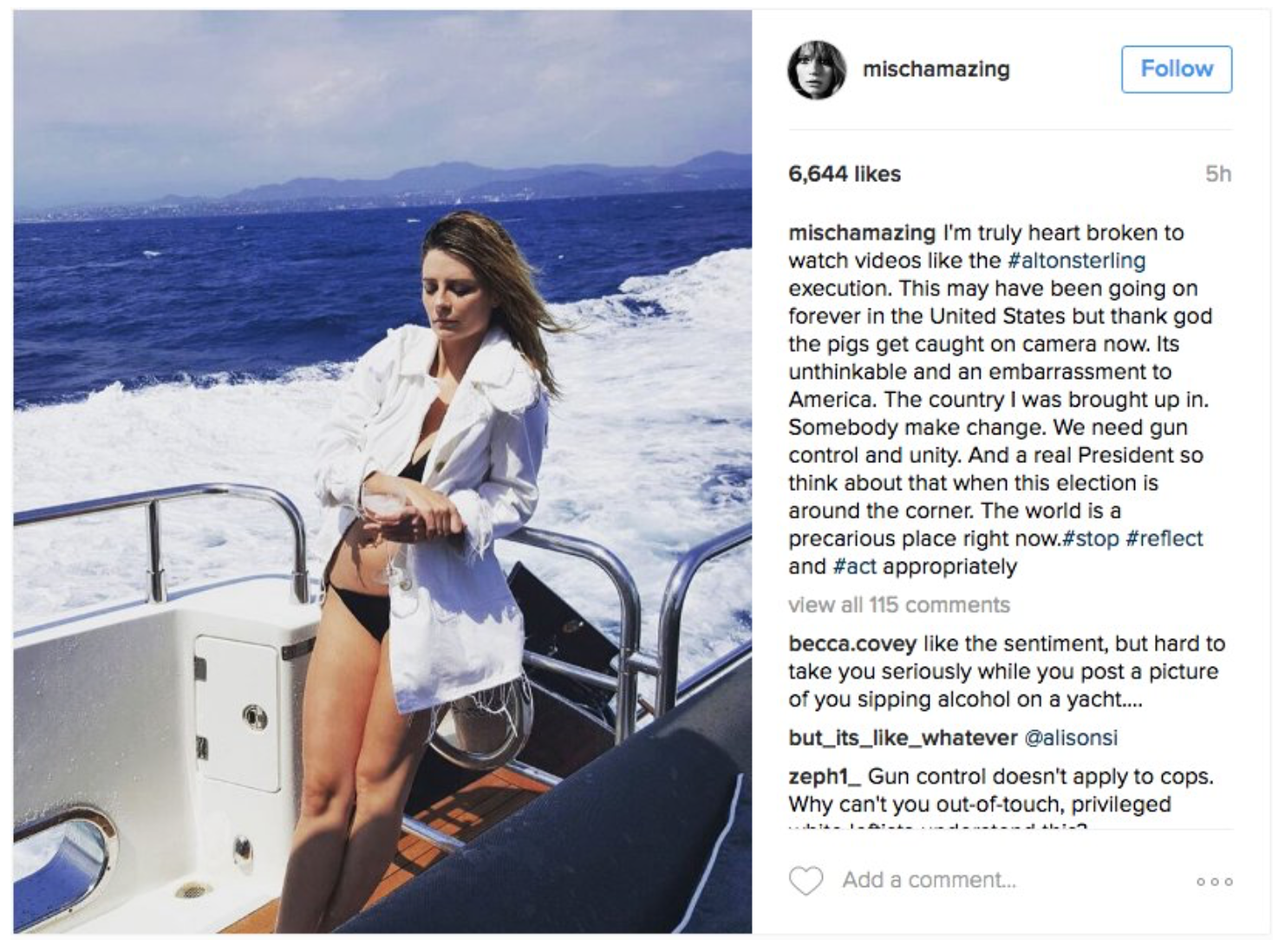Click the becca.covey comment text
The image size is (1285, 952).
pos(1007,671)
